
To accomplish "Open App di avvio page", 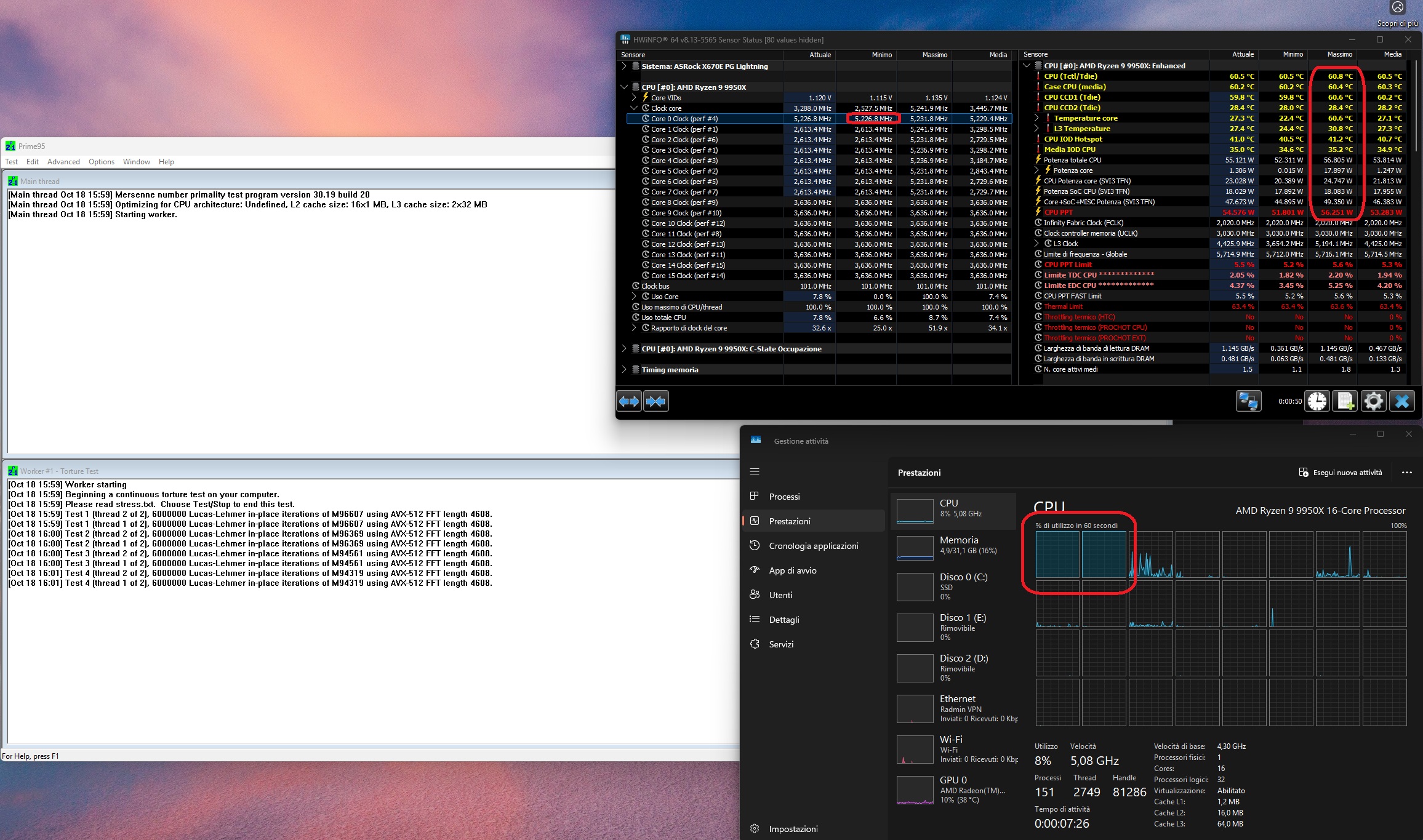I will click(814, 570).
